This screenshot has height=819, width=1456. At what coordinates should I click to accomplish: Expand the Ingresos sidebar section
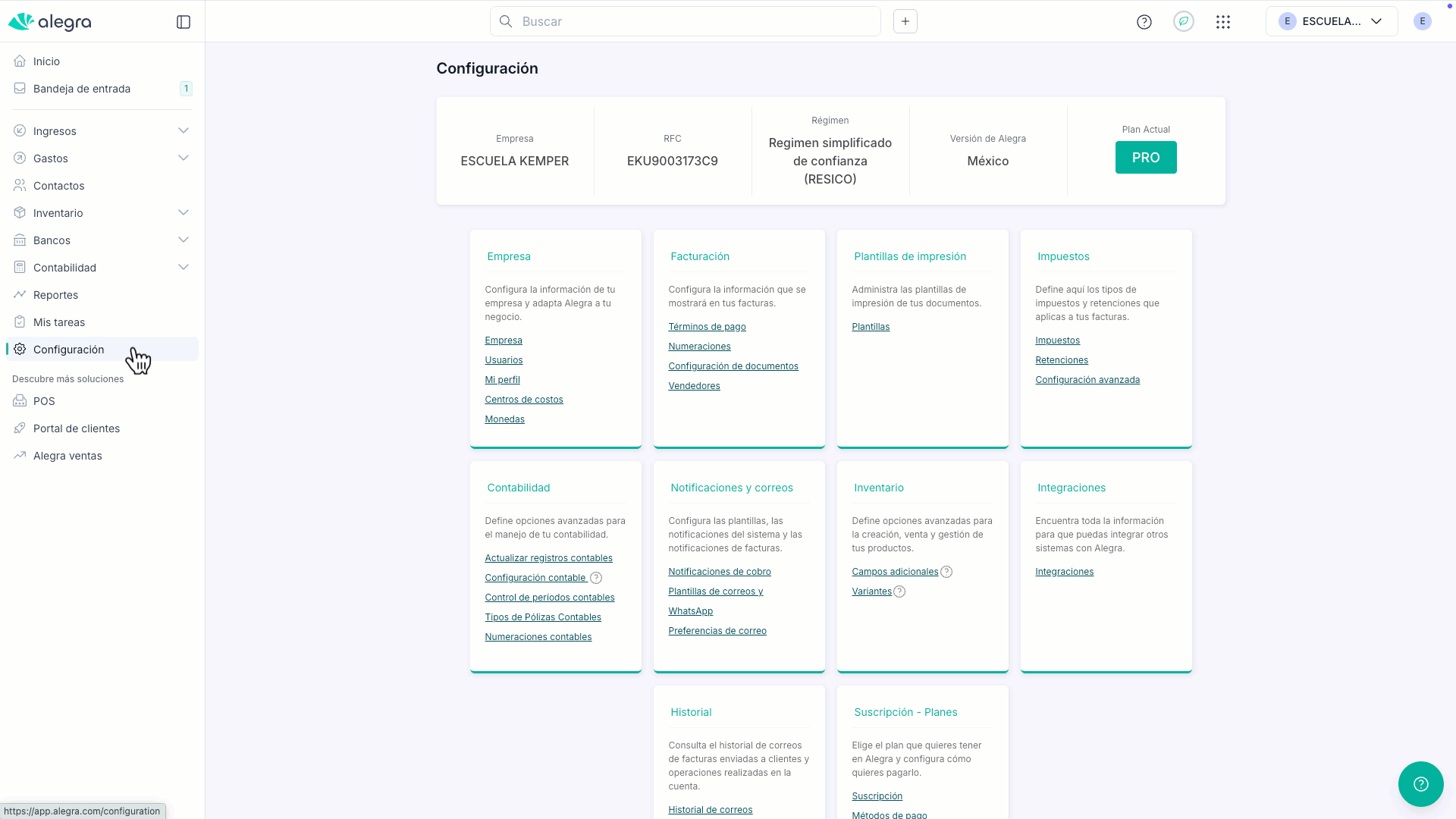(184, 131)
